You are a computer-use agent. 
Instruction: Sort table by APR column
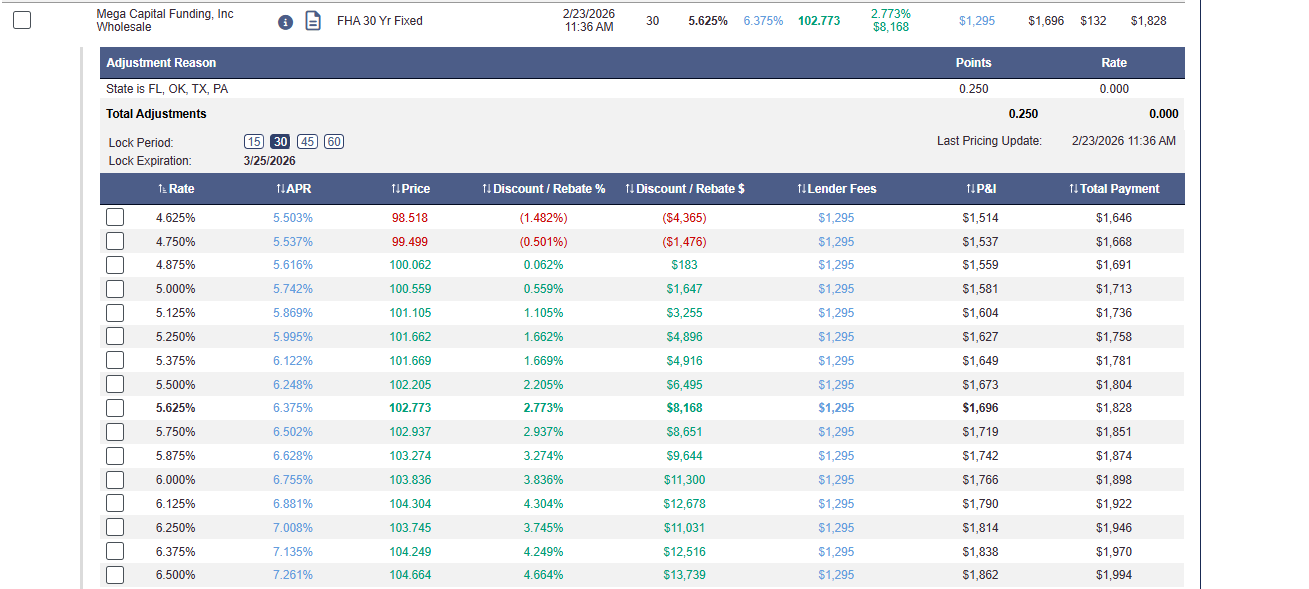click(293, 189)
